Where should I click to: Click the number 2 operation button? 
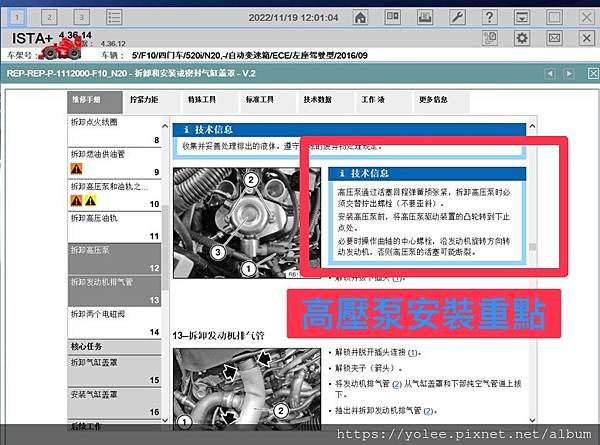tap(49, 17)
